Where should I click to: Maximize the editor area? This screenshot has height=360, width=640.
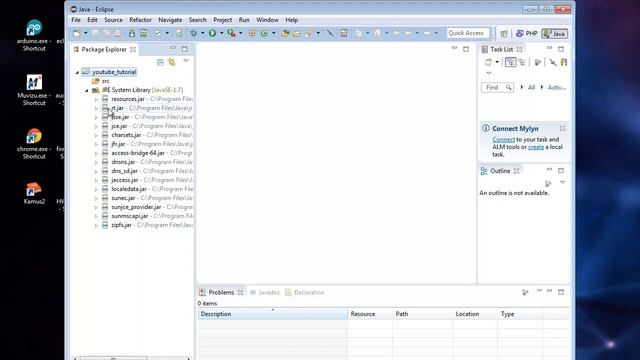click(466, 49)
